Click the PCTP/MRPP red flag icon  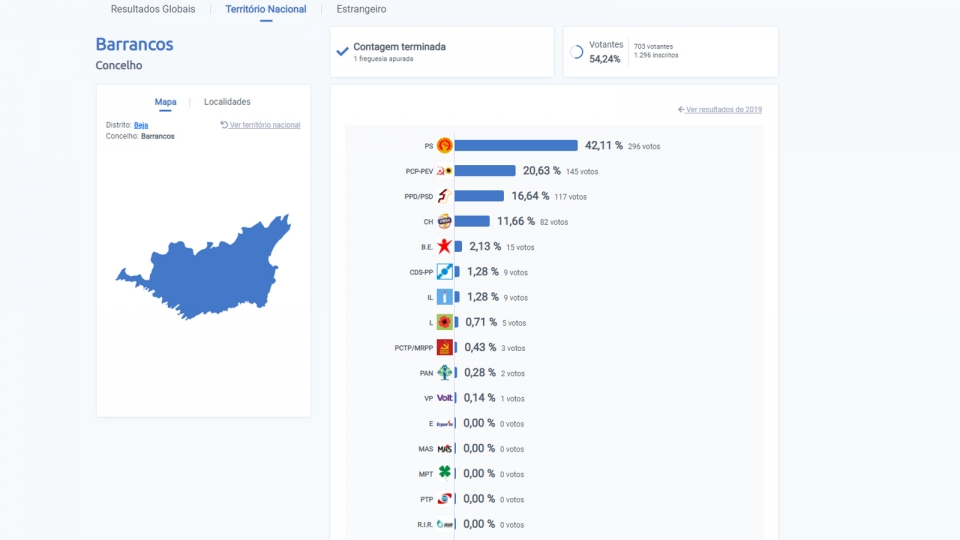coord(444,348)
